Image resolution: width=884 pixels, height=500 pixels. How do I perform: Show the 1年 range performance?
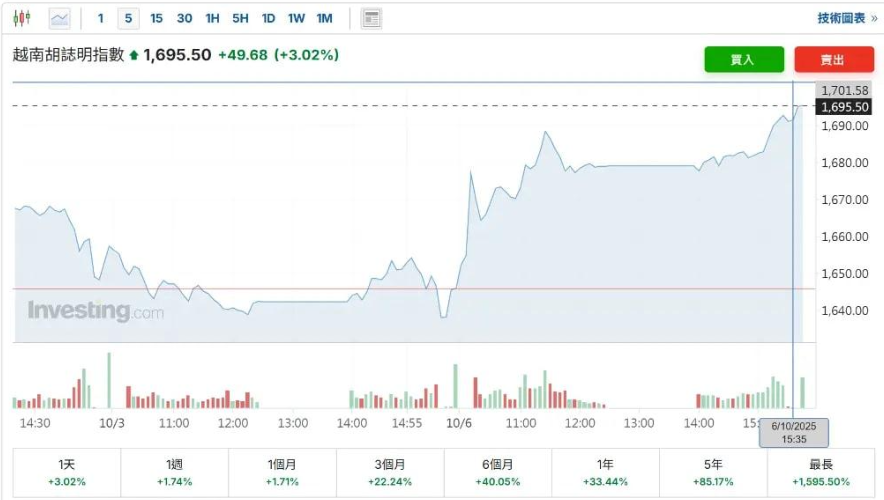(x=605, y=473)
